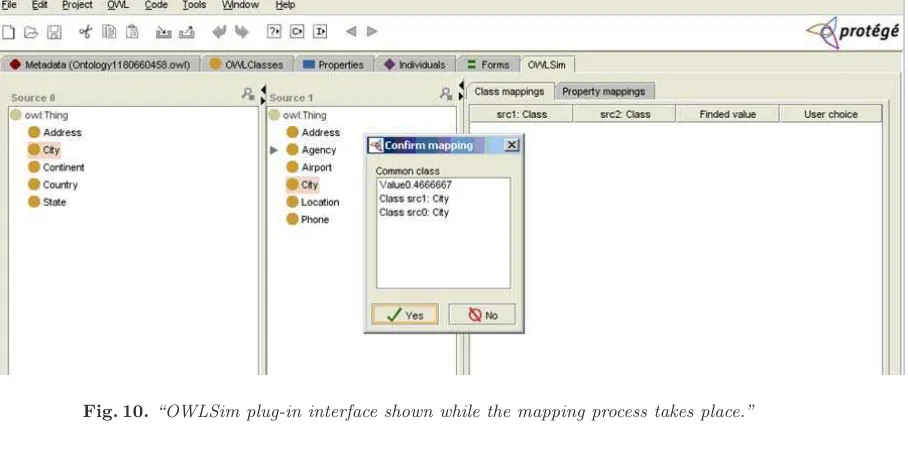Open the Window menu
Image resolution: width=908 pixels, height=454 pixels.
(240, 5)
